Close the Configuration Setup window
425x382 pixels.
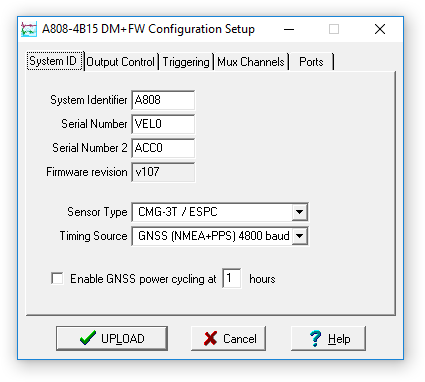pyautogui.click(x=380, y=29)
